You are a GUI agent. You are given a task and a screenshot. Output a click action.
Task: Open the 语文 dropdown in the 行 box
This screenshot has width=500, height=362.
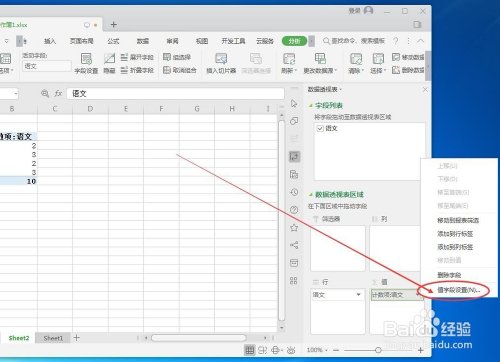[x=359, y=295]
